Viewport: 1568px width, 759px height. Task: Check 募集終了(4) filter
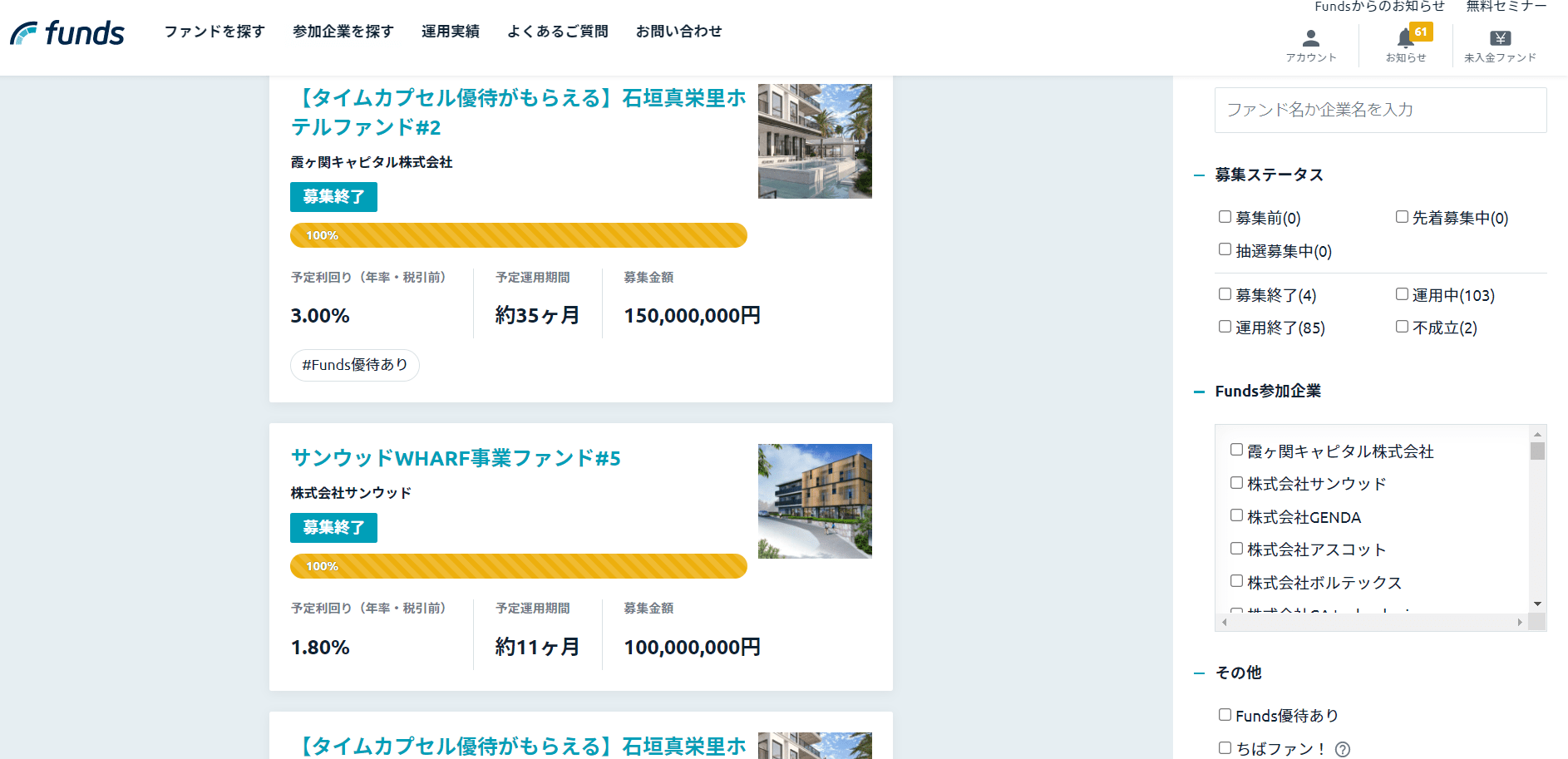coord(1225,294)
